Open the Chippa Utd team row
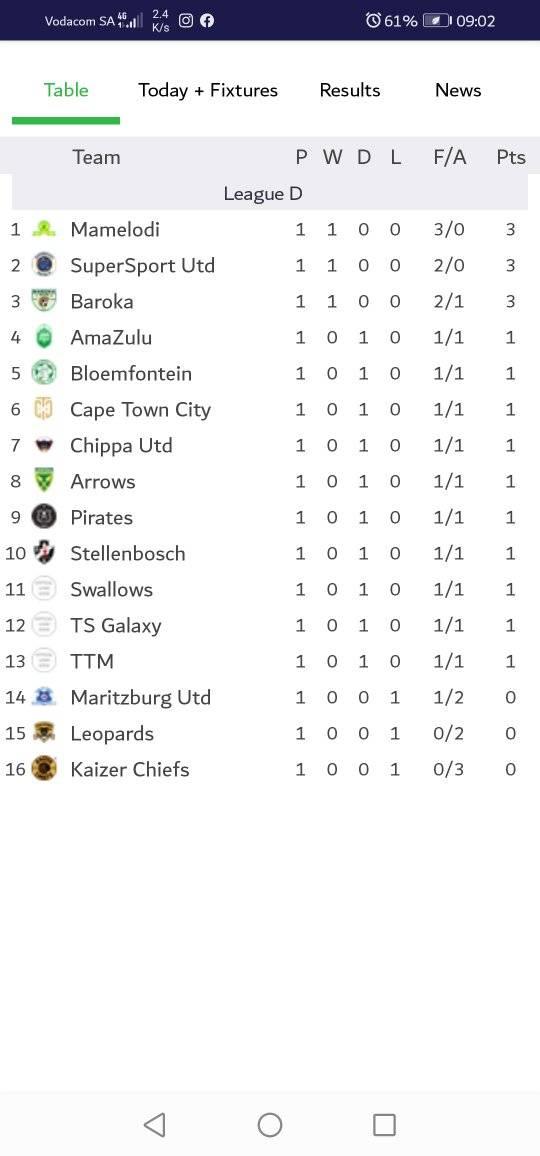Image resolution: width=540 pixels, height=1156 pixels. (270, 445)
